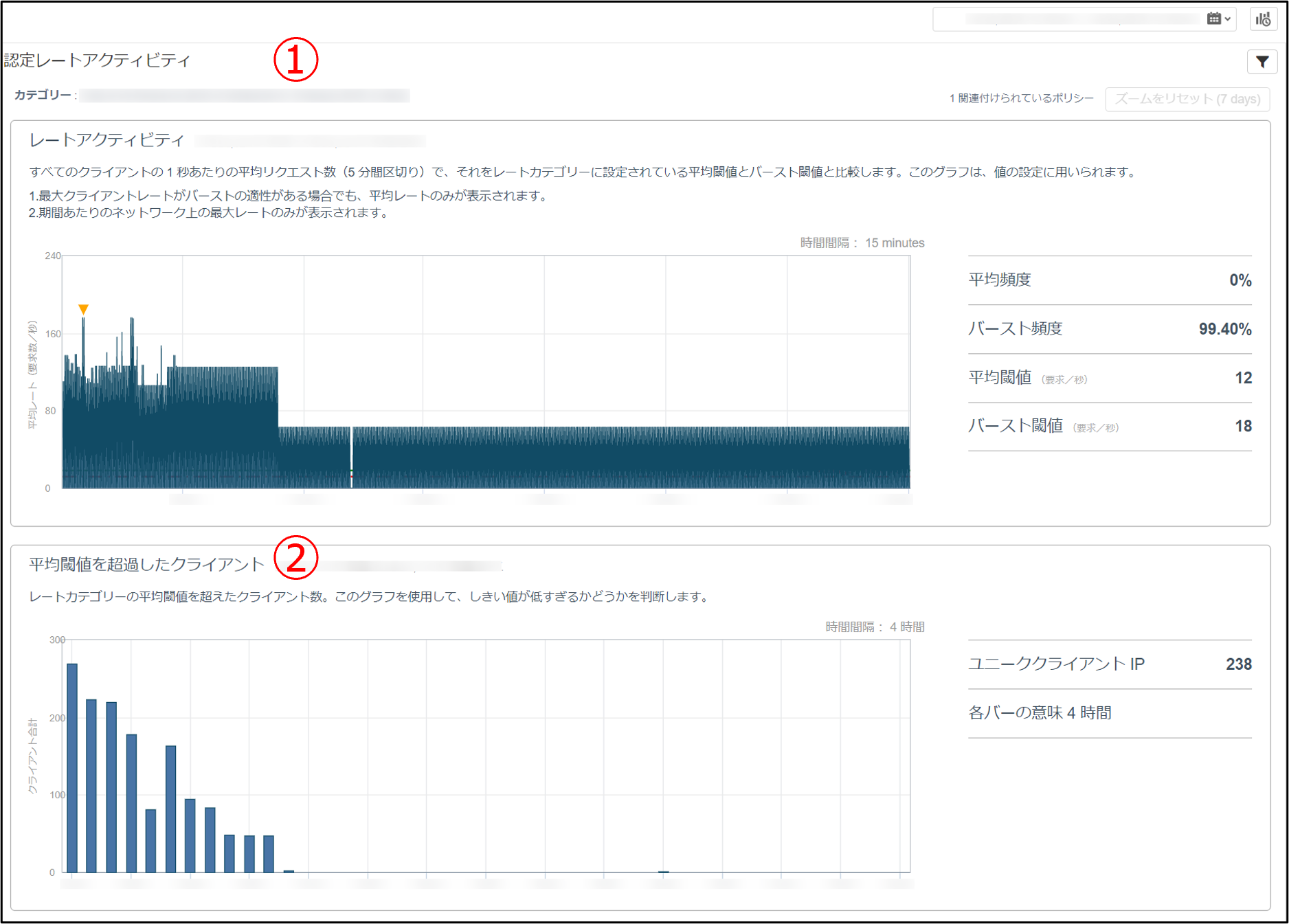This screenshot has height=924, width=1289.
Task: Open the chart with clock icon button
Action: (x=1263, y=19)
